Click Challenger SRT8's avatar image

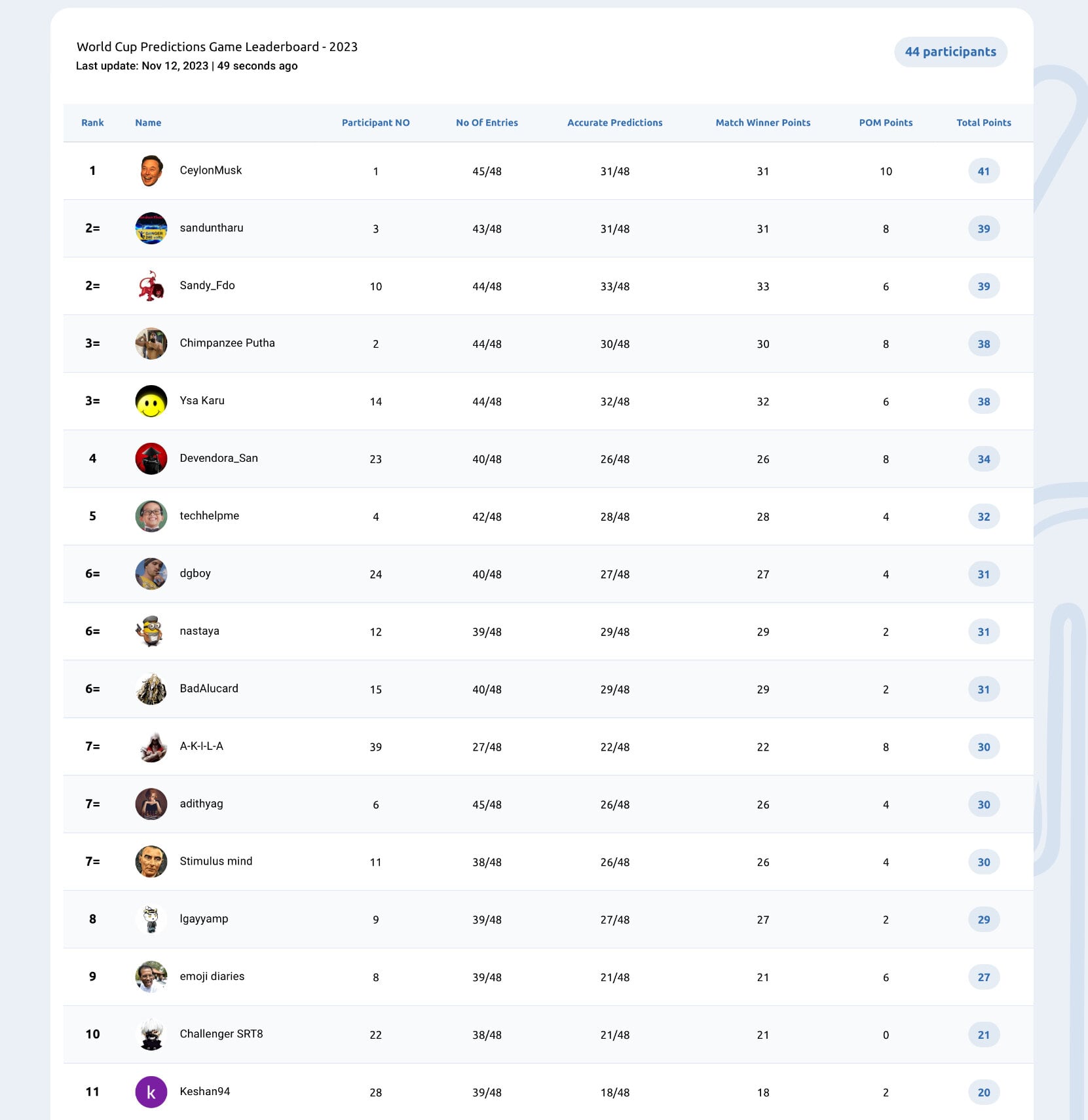(x=151, y=1034)
